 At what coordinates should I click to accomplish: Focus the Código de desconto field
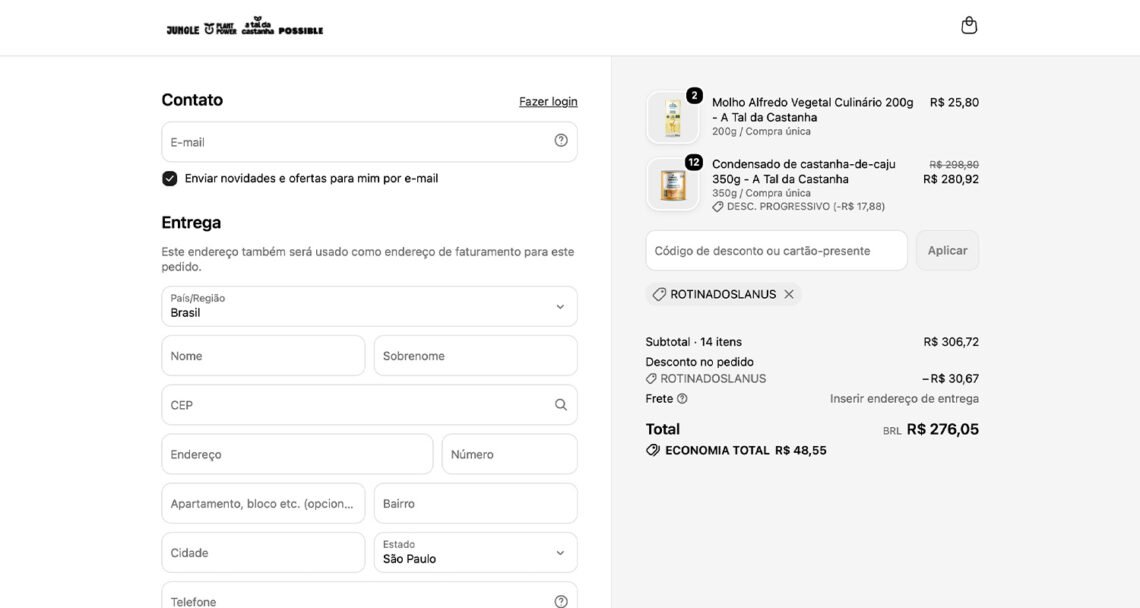[x=776, y=250]
